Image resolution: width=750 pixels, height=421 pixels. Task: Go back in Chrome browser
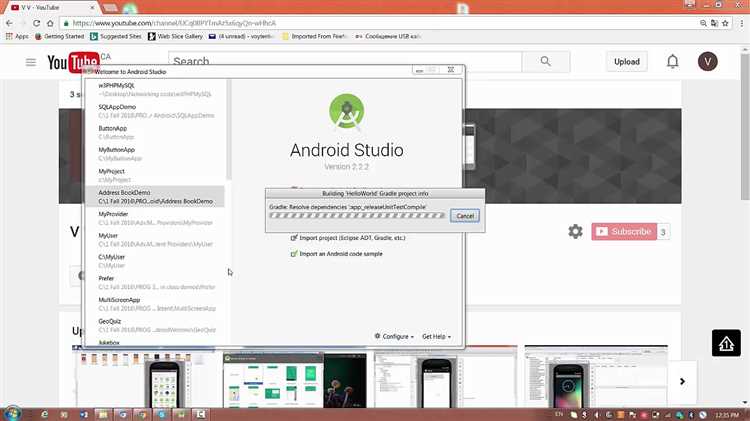tap(10, 23)
